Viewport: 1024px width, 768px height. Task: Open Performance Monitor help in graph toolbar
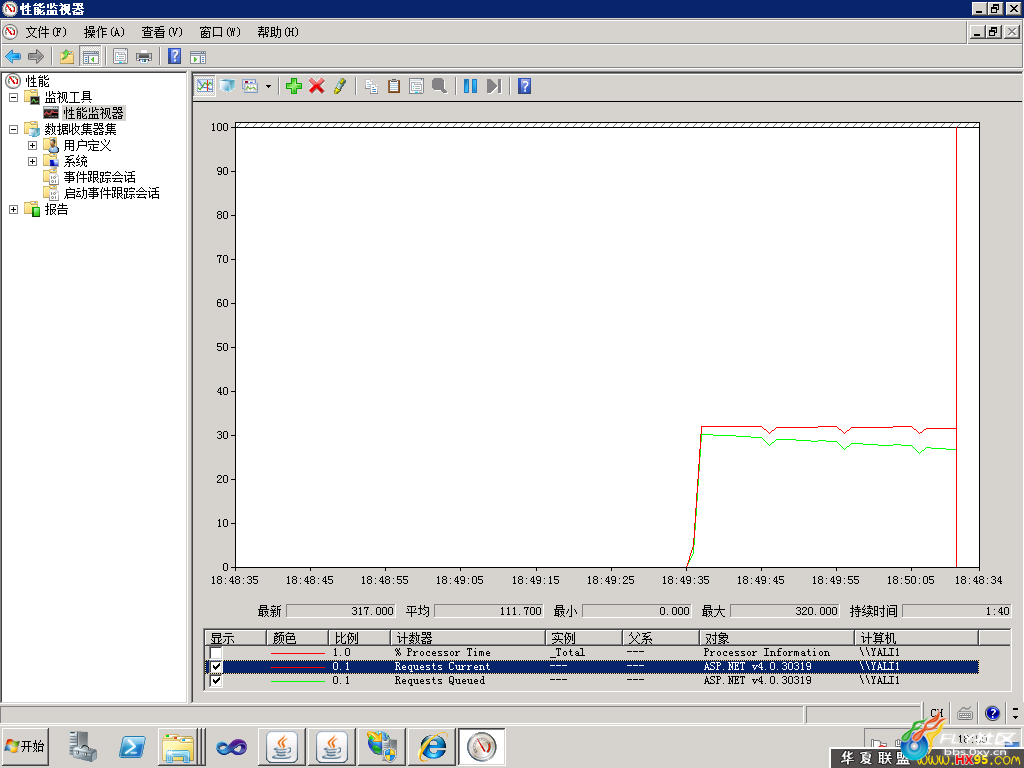click(x=524, y=86)
